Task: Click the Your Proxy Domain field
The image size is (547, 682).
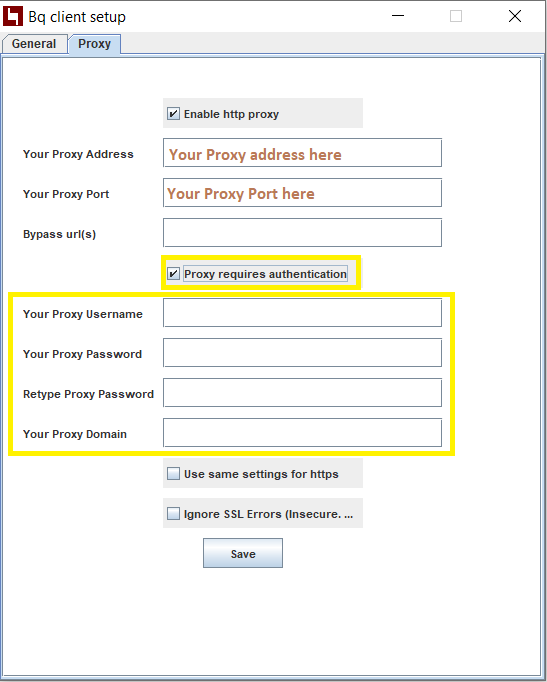Action: click(302, 433)
